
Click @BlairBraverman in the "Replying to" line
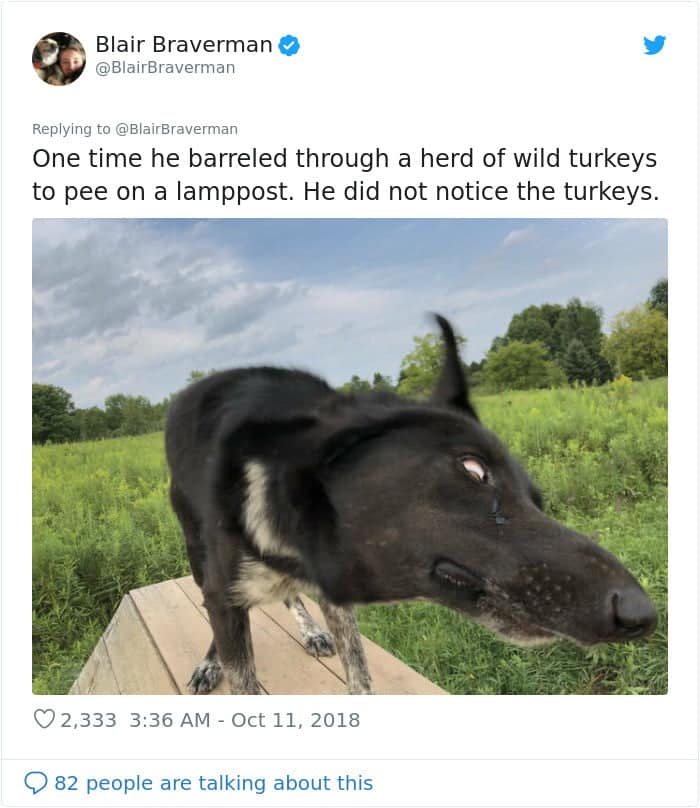176,129
